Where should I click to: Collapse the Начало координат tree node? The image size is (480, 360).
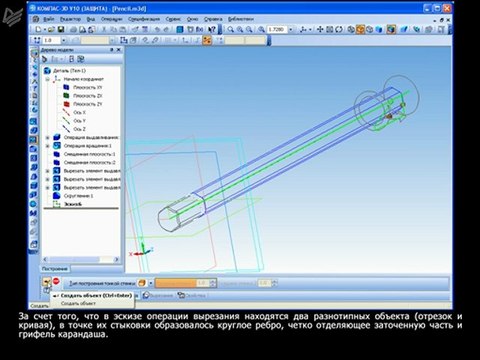(x=47, y=79)
